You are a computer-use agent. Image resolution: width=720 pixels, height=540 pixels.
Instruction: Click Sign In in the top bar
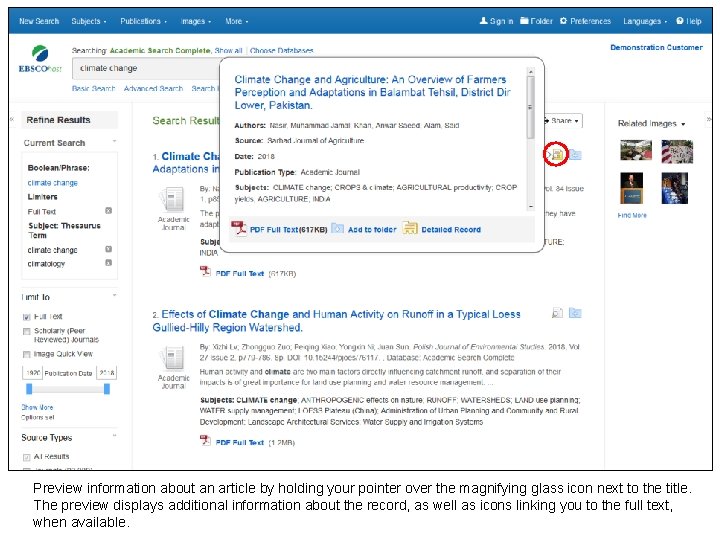496,21
